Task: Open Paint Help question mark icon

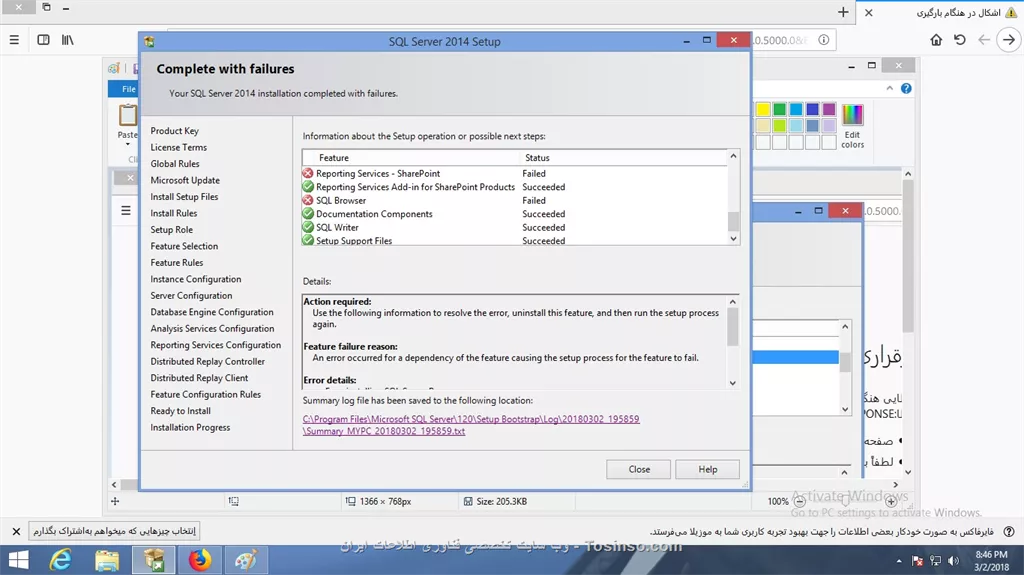Action: 906,88
